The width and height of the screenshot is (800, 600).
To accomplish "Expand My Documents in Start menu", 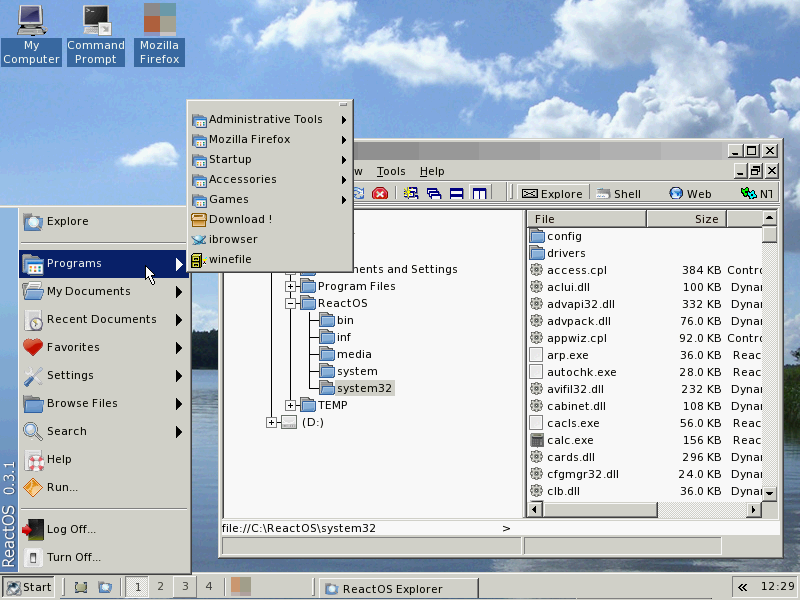I will coord(103,291).
